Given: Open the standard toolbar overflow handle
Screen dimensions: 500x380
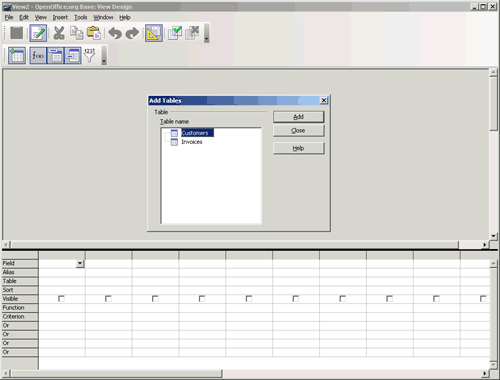Looking at the screenshot, I should 207,33.
